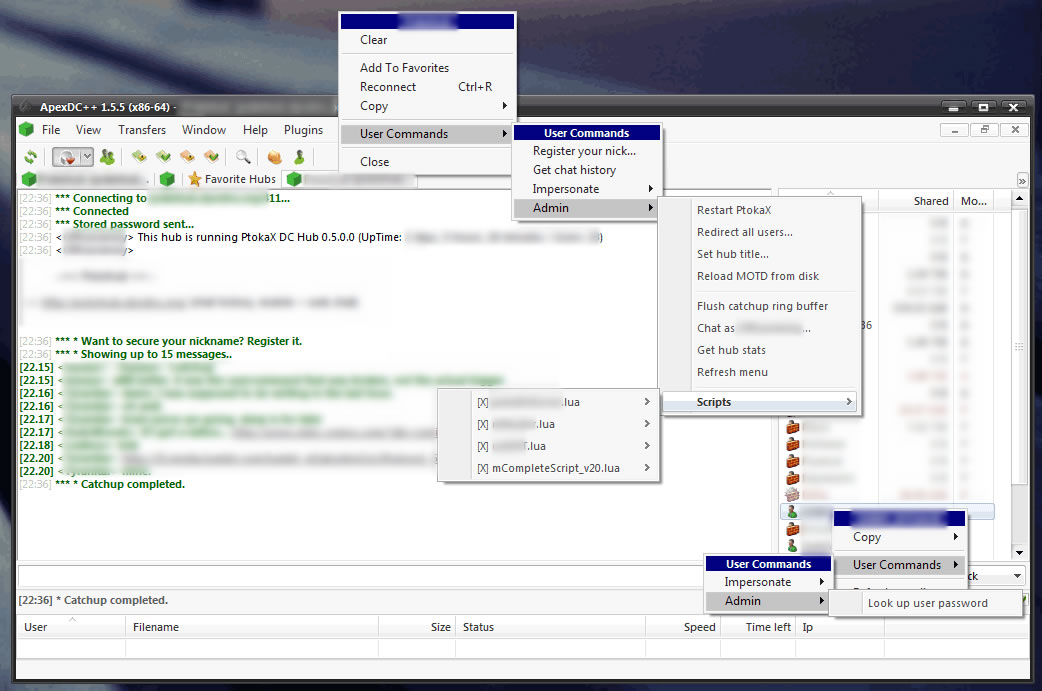Select User Commands below the hub menu's Copy
The width and height of the screenshot is (1042, 691).
point(427,134)
